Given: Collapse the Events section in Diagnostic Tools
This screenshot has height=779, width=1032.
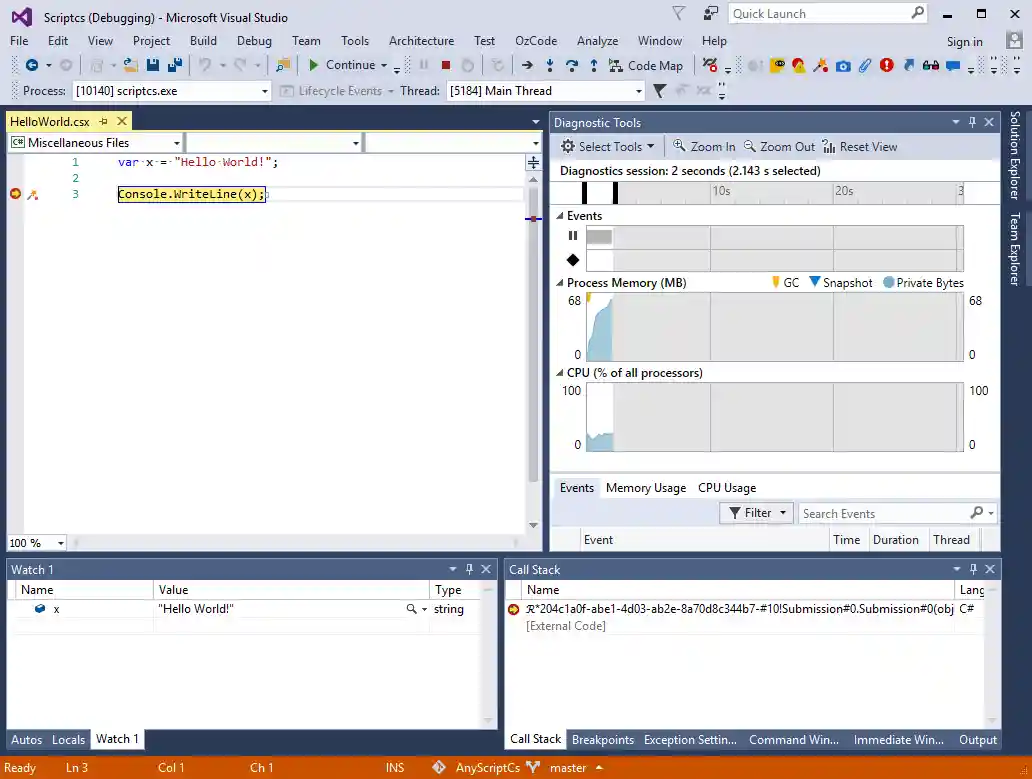Looking at the screenshot, I should (x=559, y=216).
